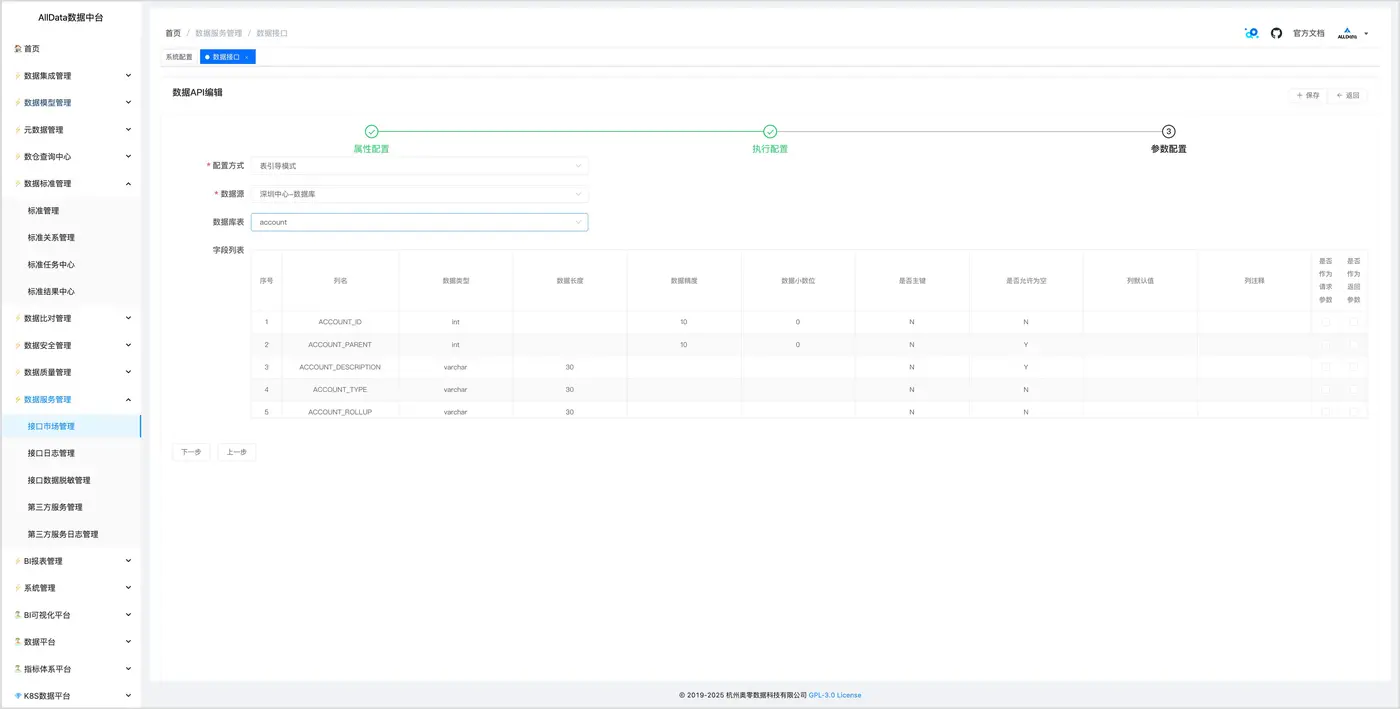Collapse 数据服务管理 with its up chevron
Screen dimensions: 1400x709
[x=128, y=399]
